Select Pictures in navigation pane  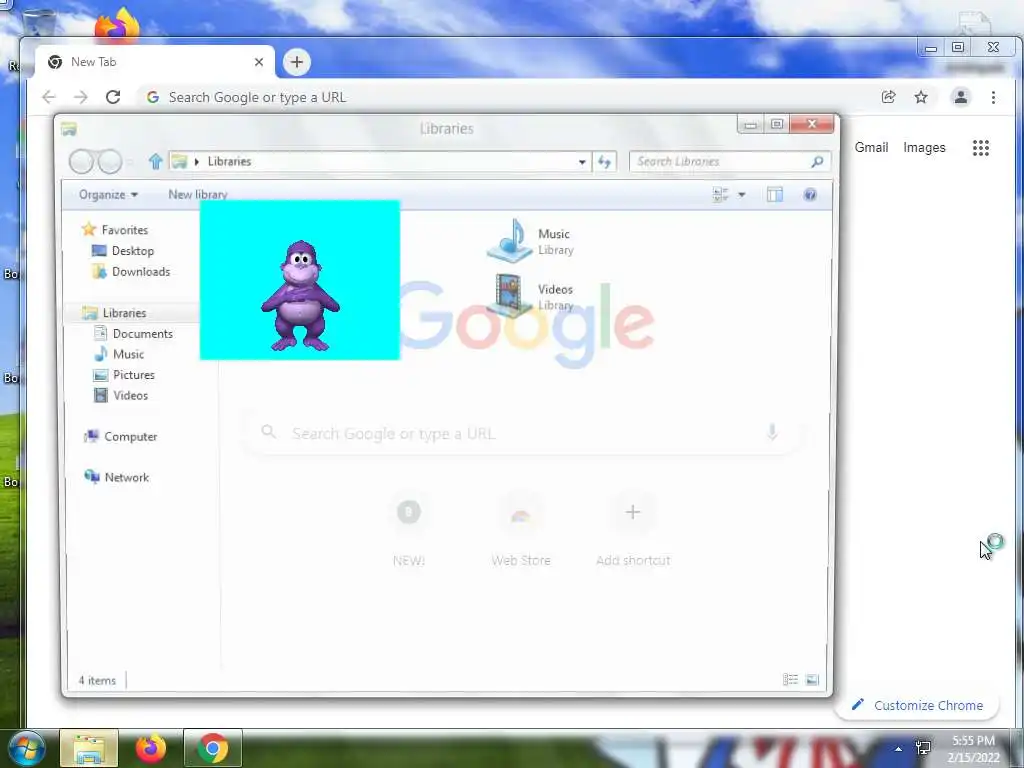click(x=124, y=375)
